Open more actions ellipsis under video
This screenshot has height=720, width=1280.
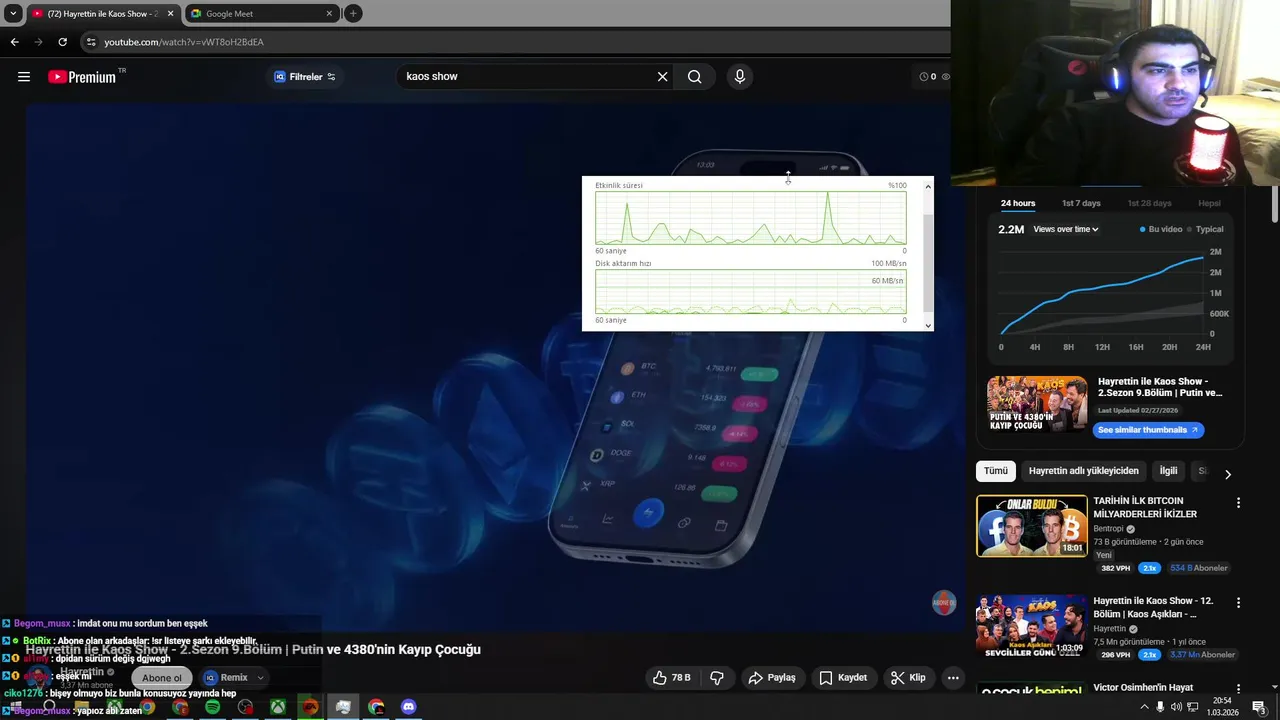point(953,678)
